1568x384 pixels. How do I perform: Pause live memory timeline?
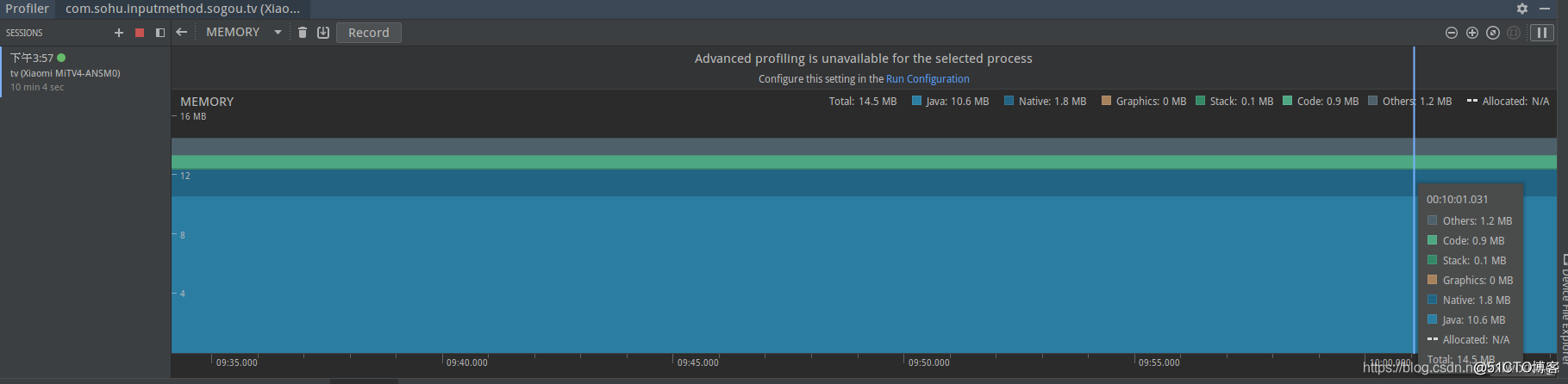click(x=1541, y=33)
